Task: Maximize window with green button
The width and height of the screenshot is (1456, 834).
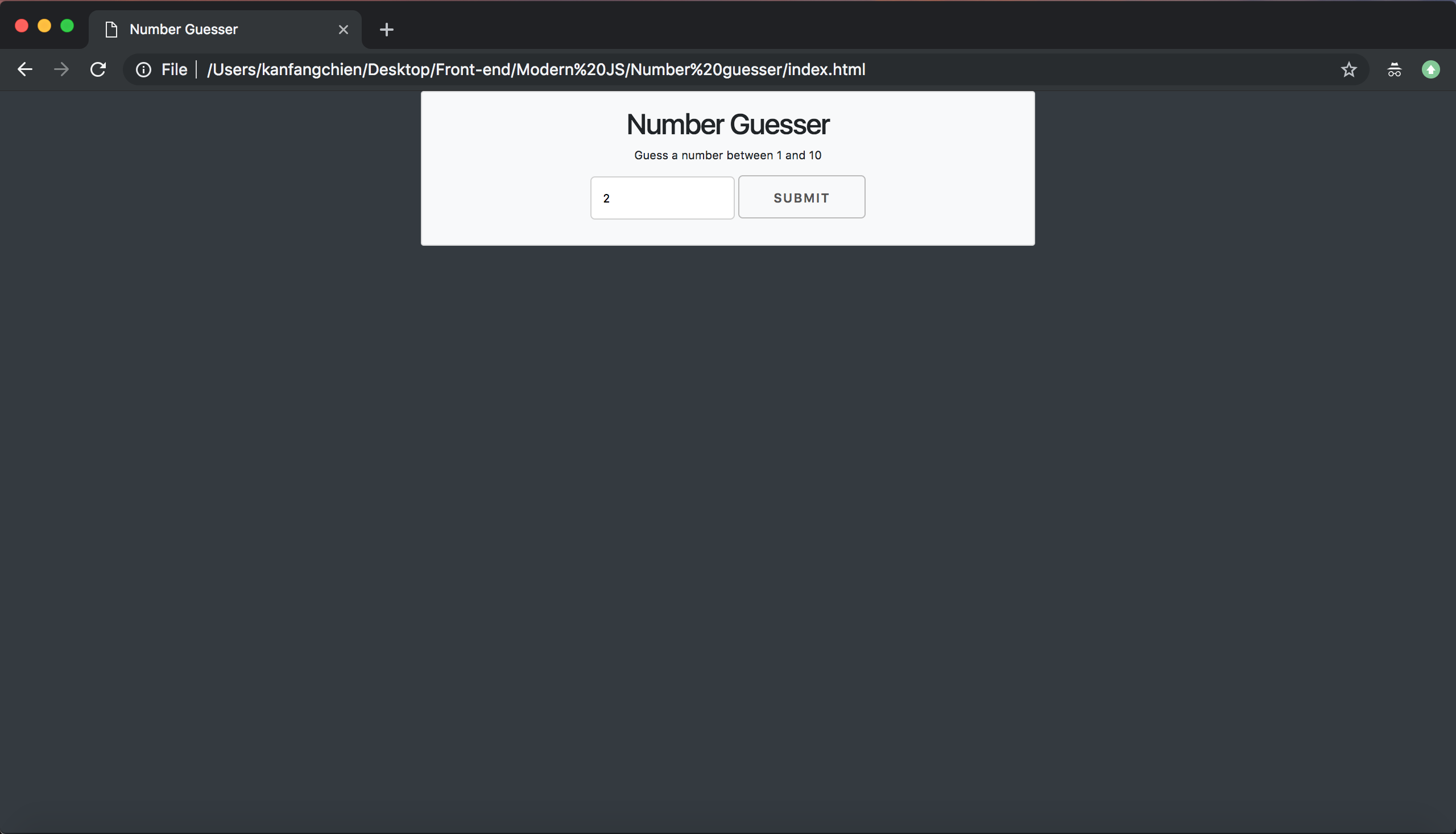Action: pyautogui.click(x=67, y=26)
